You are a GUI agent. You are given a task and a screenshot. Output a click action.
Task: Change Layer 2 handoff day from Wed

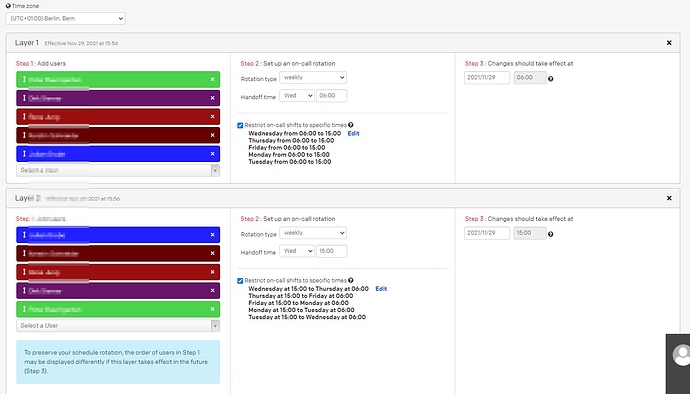(297, 251)
